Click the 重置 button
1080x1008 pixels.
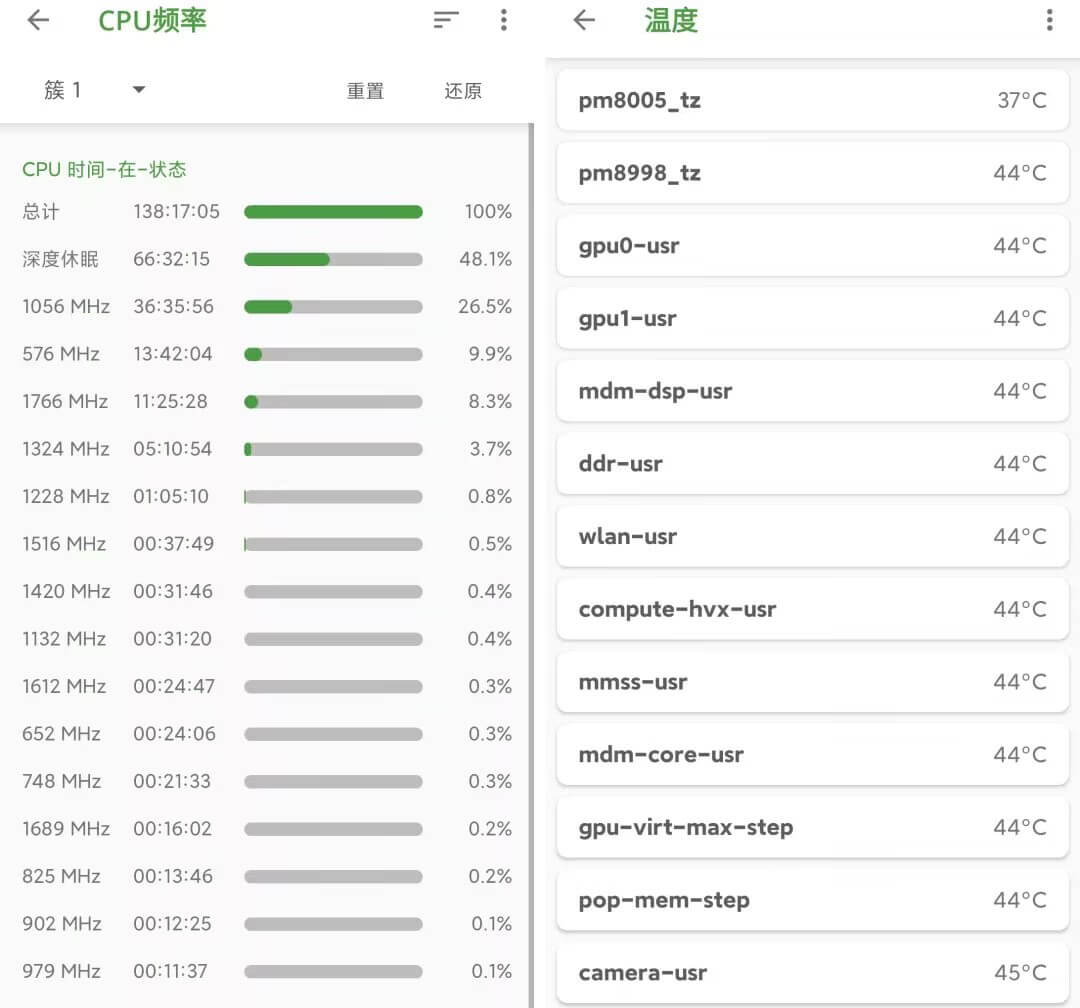(365, 91)
